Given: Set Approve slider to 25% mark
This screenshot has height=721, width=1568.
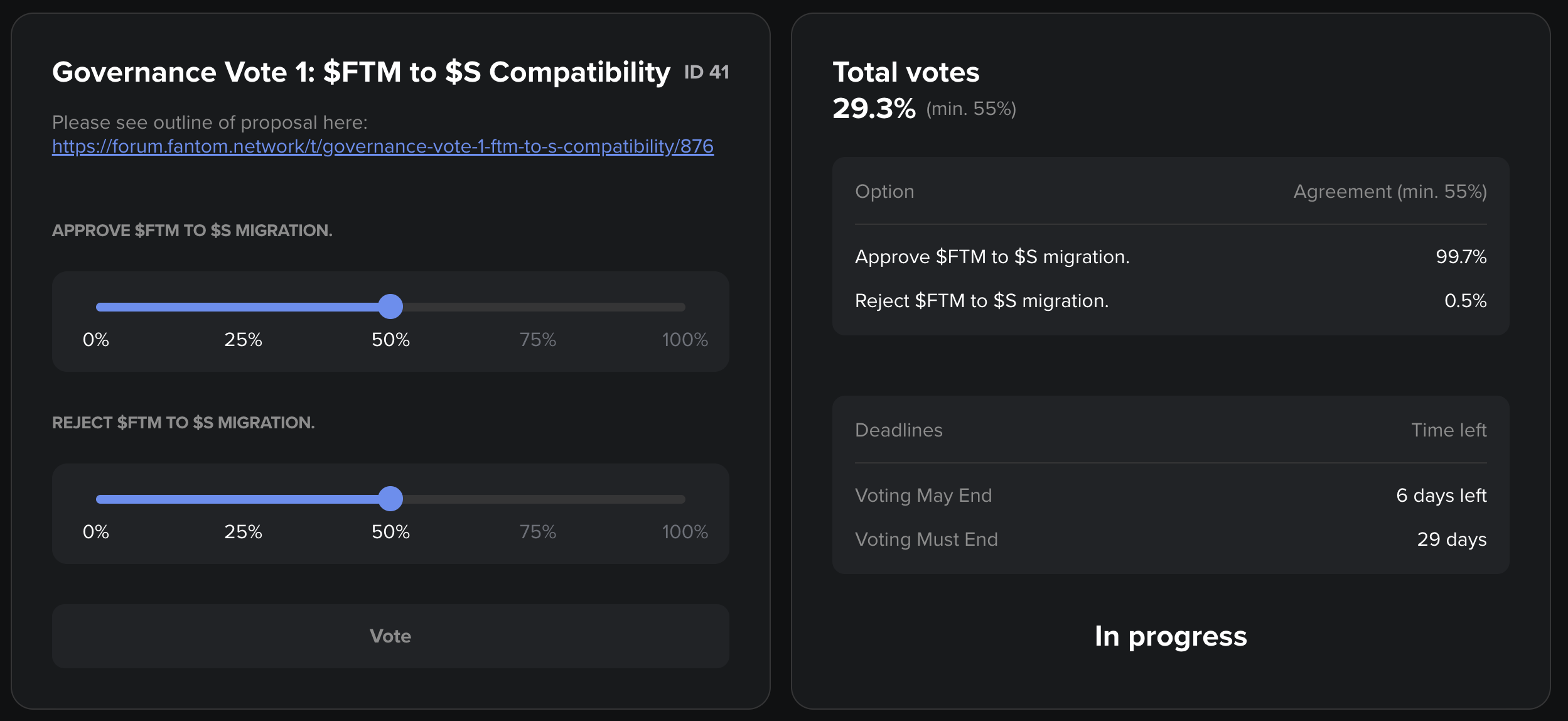Looking at the screenshot, I should coord(244,307).
